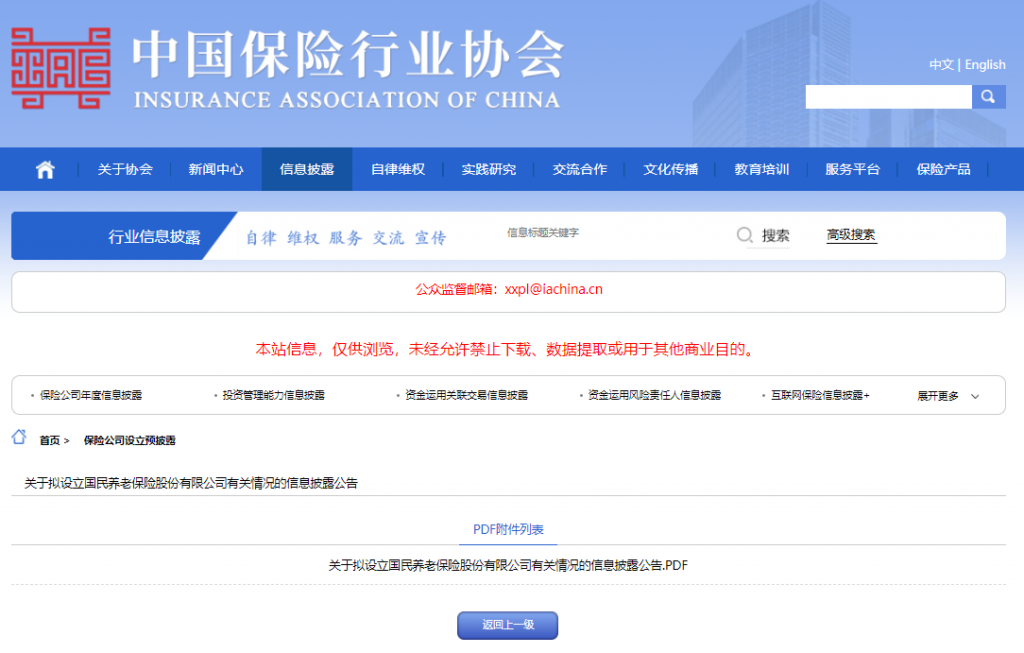Image resolution: width=1024 pixels, height=653 pixels.
Task: Focus the header search input box
Action: pos(889,97)
